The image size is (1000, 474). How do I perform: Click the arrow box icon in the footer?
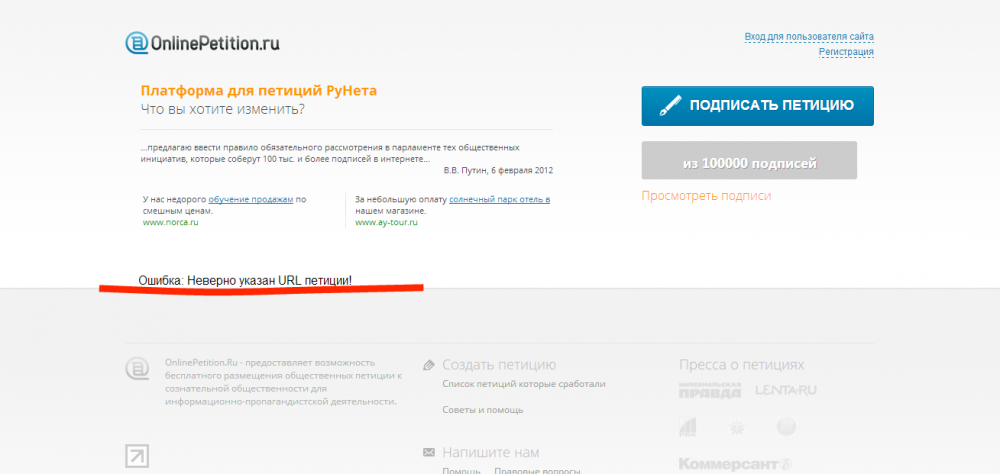tap(136, 456)
